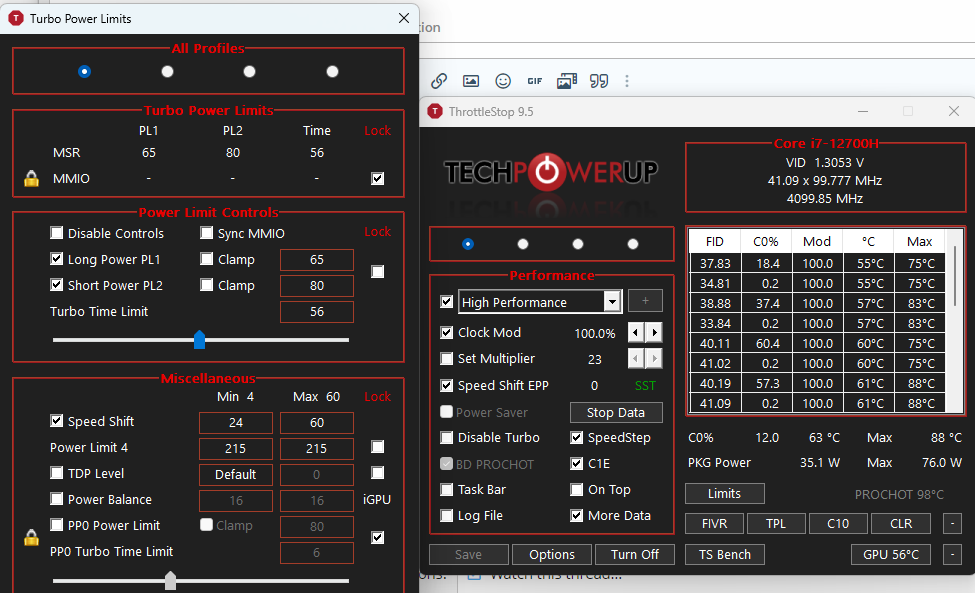Click the PP0 Turbo Time Limit slider handle
This screenshot has height=593, width=975.
(170, 581)
